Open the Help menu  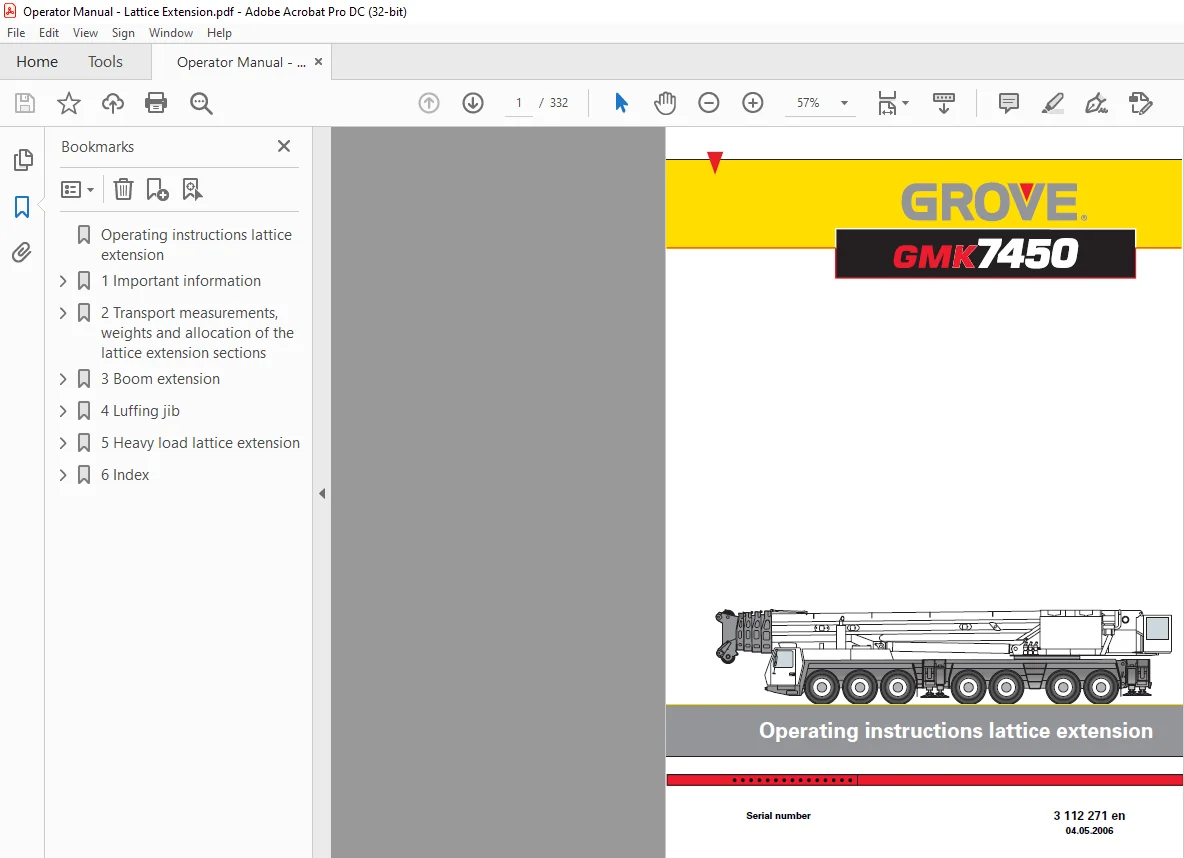(219, 32)
